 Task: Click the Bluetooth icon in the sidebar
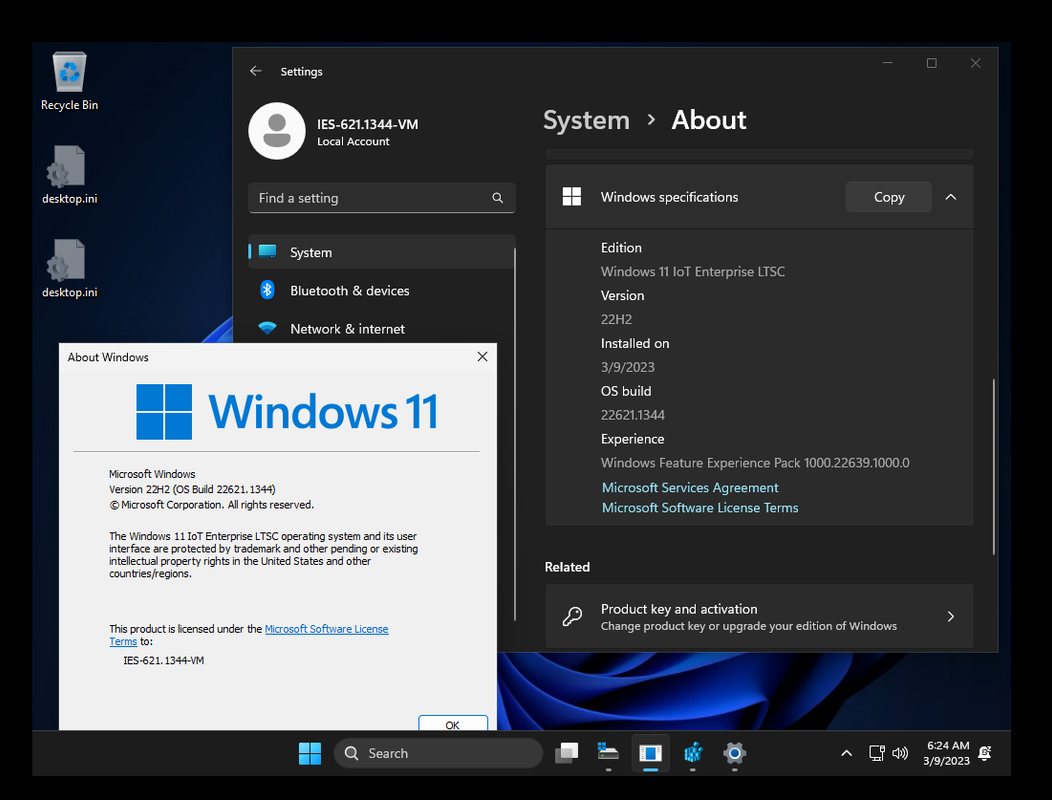267,290
